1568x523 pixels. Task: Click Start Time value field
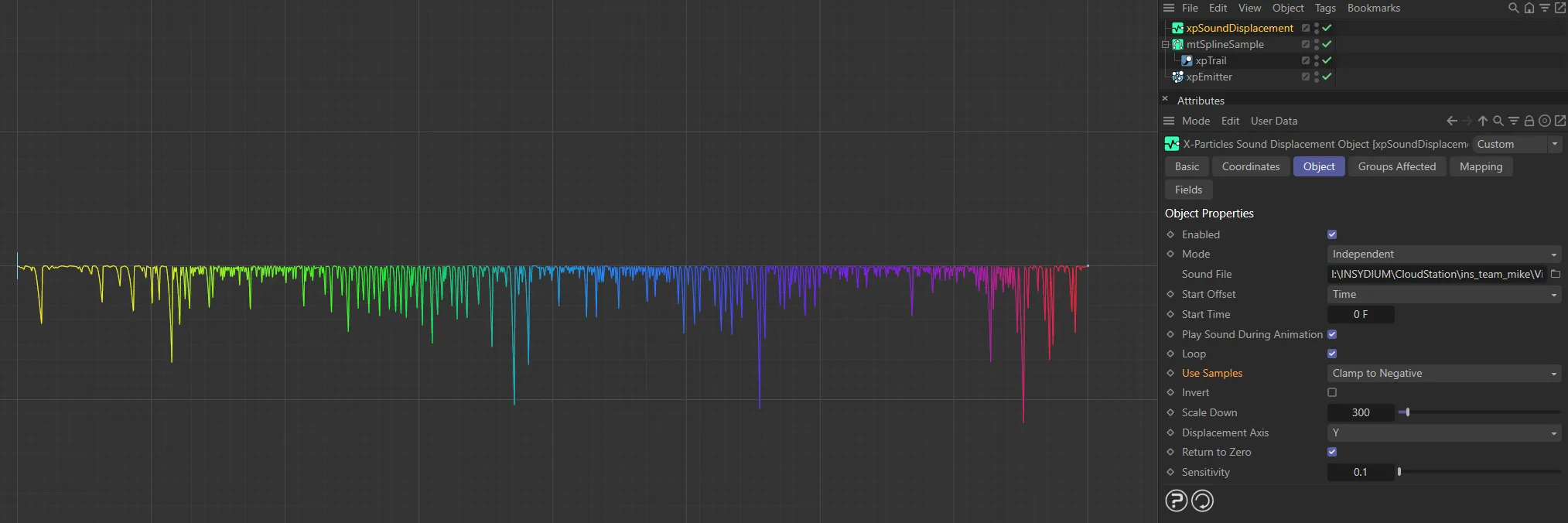click(1361, 314)
